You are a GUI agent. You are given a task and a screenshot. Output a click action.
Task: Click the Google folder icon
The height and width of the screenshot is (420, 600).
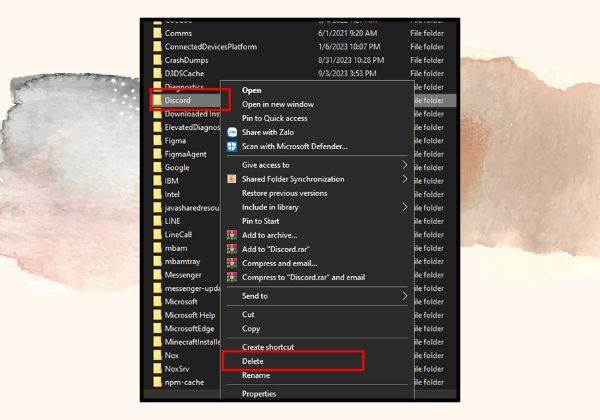click(x=157, y=167)
